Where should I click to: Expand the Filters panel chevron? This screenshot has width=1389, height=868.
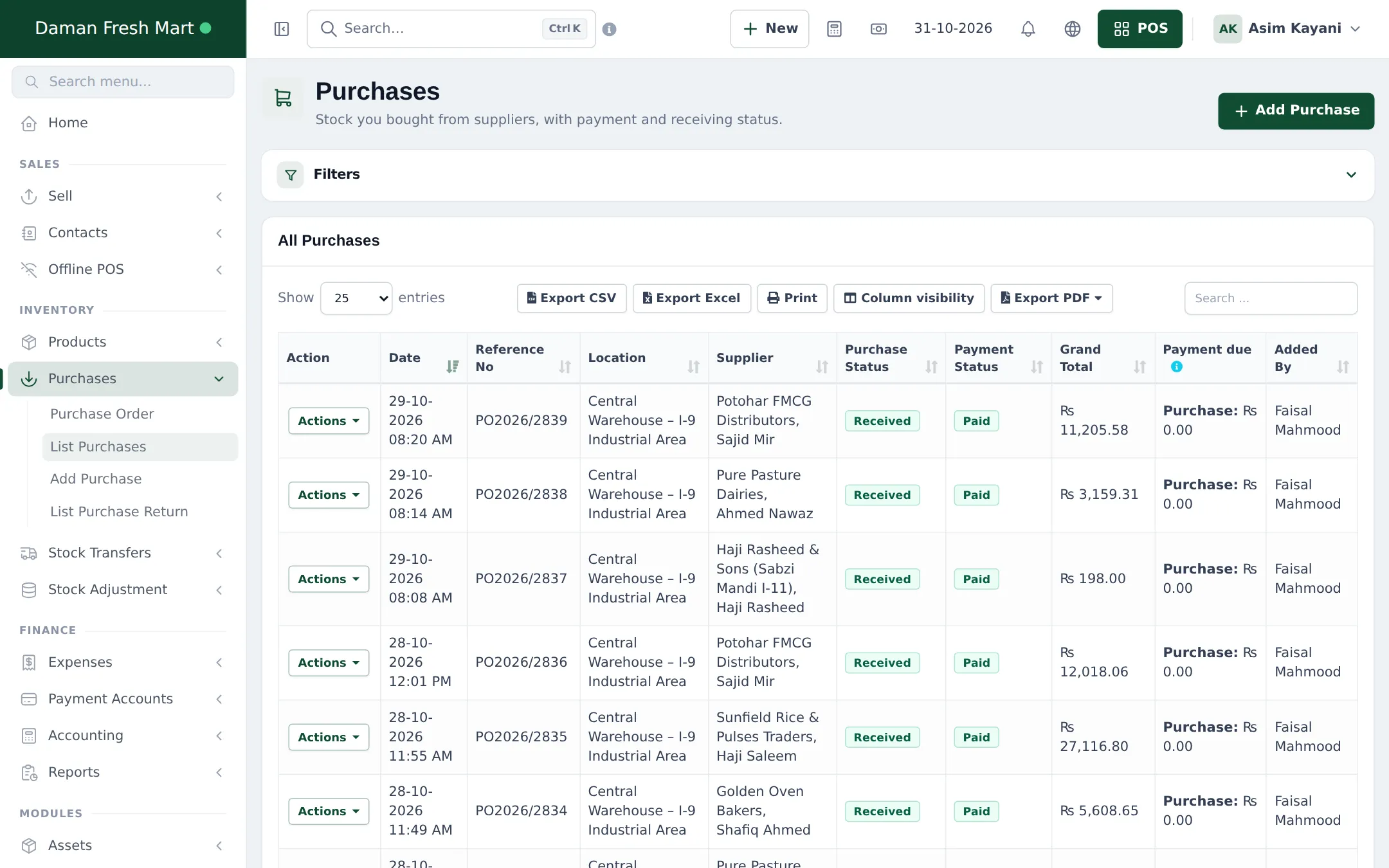(x=1351, y=175)
